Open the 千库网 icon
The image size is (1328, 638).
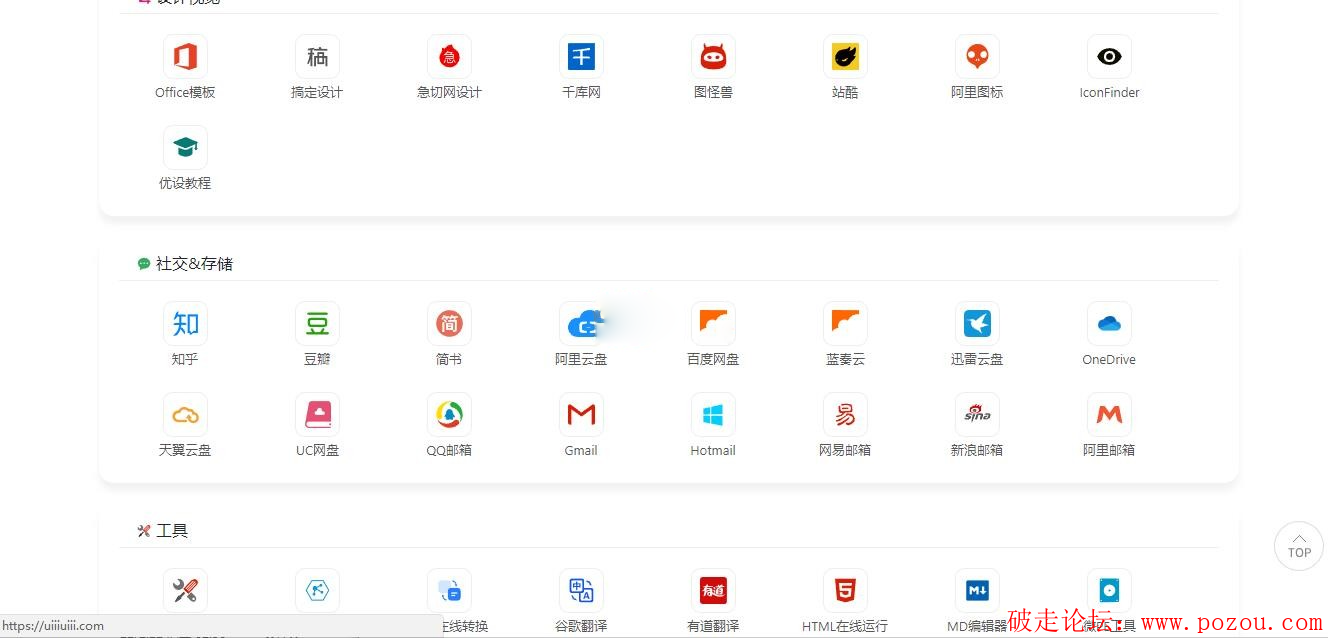tap(581, 57)
